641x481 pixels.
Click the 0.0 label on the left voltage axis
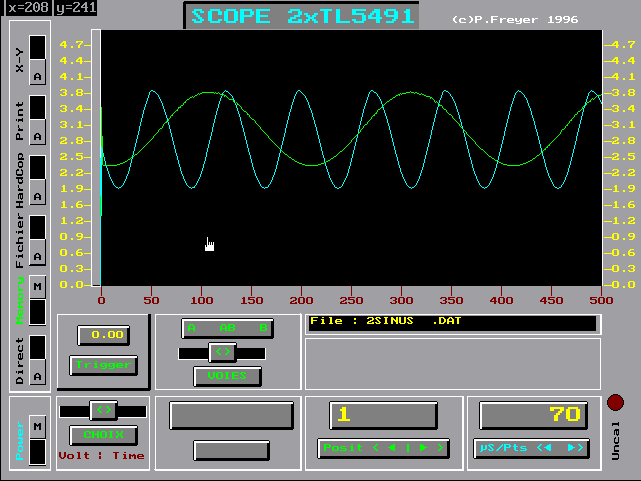(x=71, y=285)
